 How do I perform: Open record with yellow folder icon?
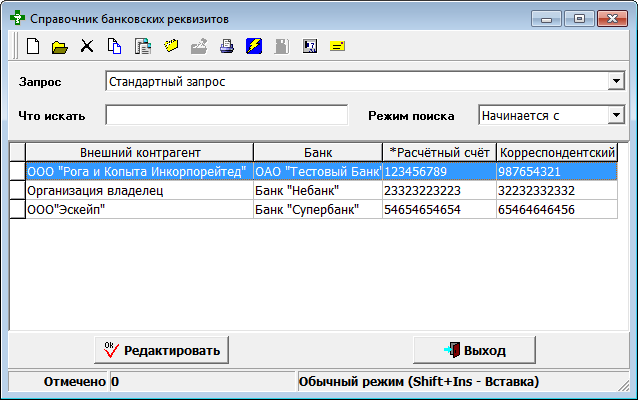[x=60, y=47]
